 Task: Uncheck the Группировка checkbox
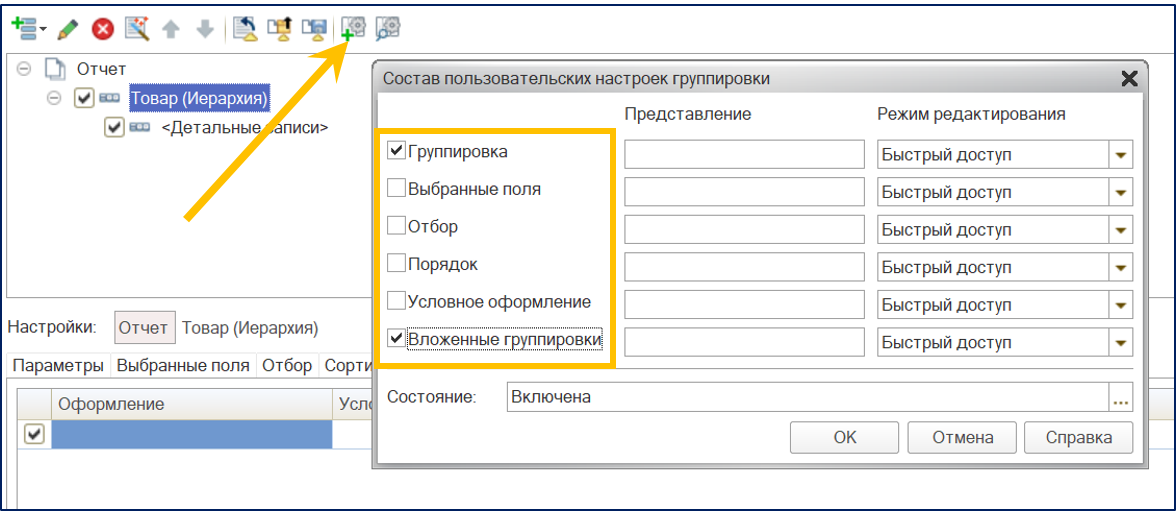coord(396,151)
